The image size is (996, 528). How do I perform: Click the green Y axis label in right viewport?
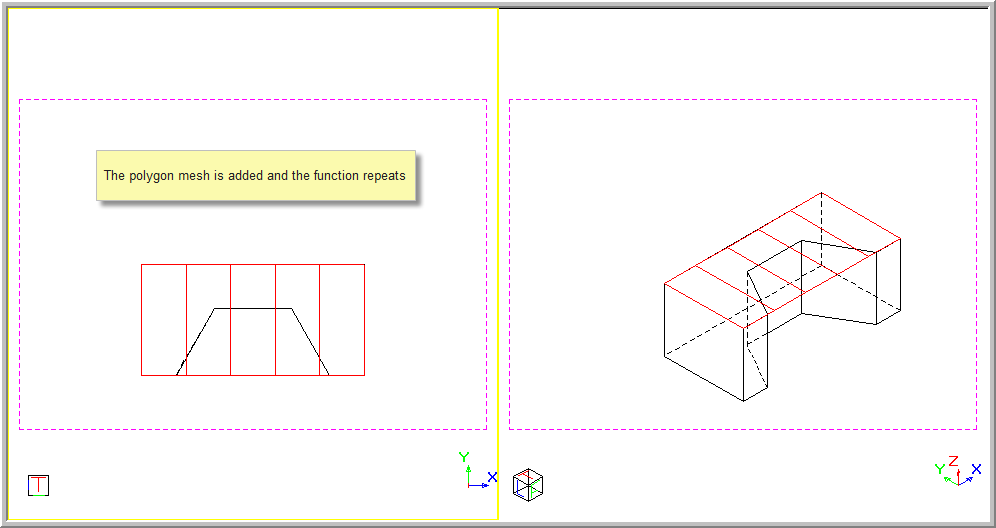click(x=939, y=468)
